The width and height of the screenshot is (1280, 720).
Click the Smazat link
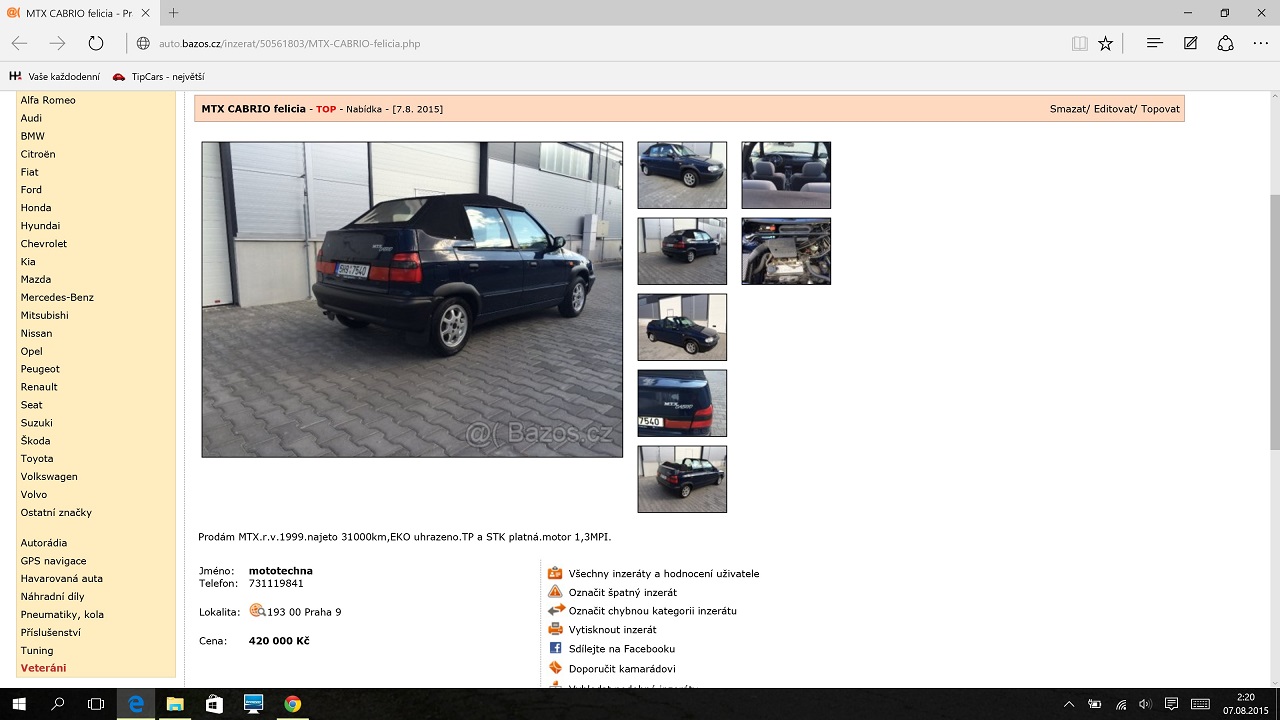[1068, 109]
